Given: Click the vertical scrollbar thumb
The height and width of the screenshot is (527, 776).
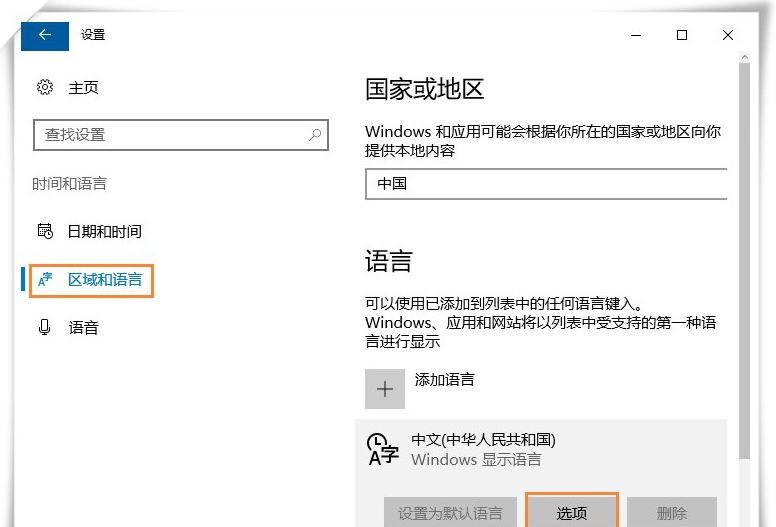Looking at the screenshot, I should click(744, 261).
